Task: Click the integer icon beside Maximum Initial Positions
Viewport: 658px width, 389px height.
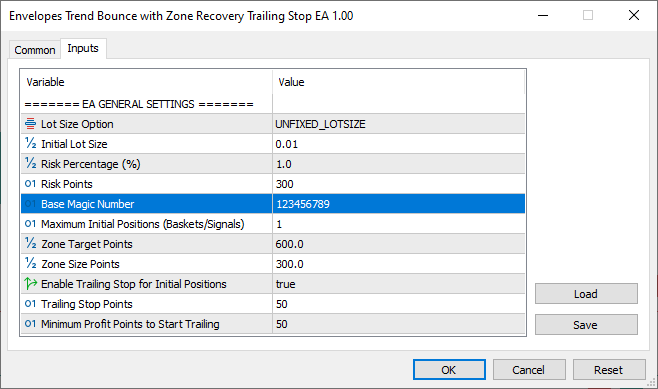Action: (30, 224)
